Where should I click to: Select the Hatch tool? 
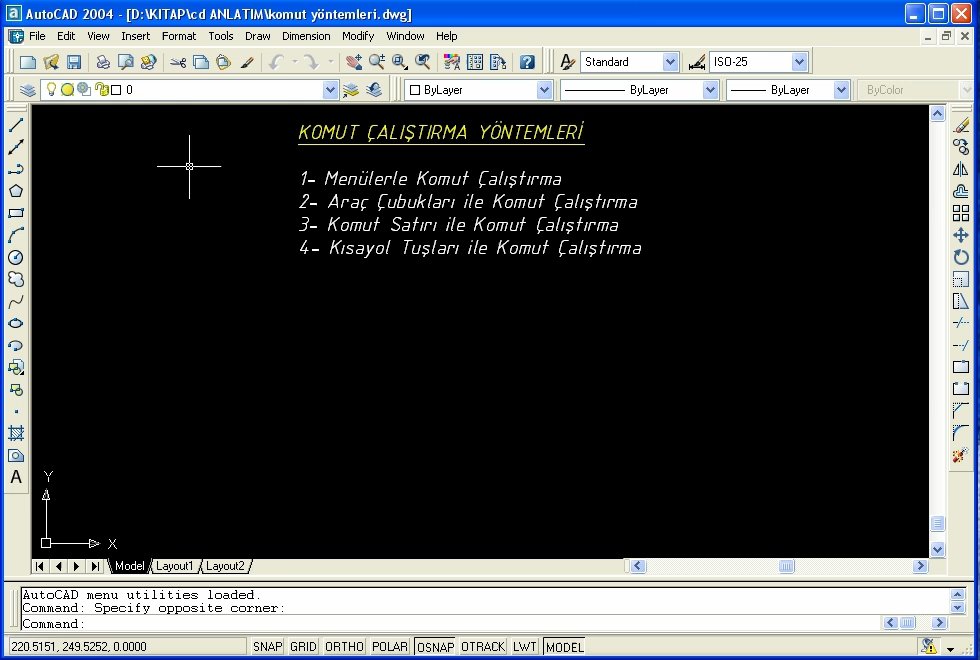point(16,432)
